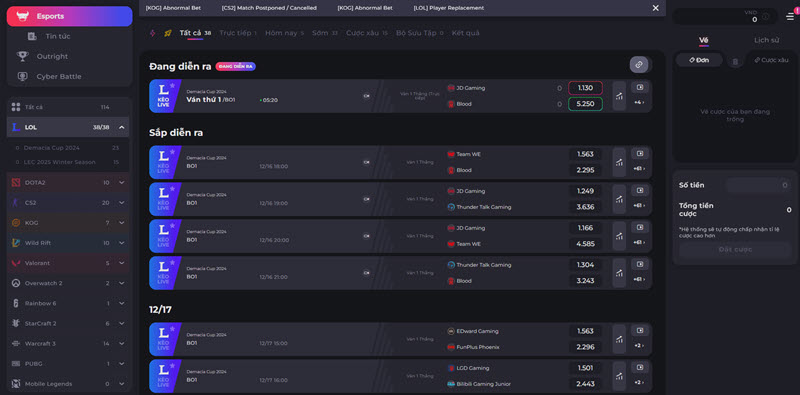Open [CS2] Match Postponed / Cancelled notice
Viewport: 800px width, 395px height.
coord(269,8)
